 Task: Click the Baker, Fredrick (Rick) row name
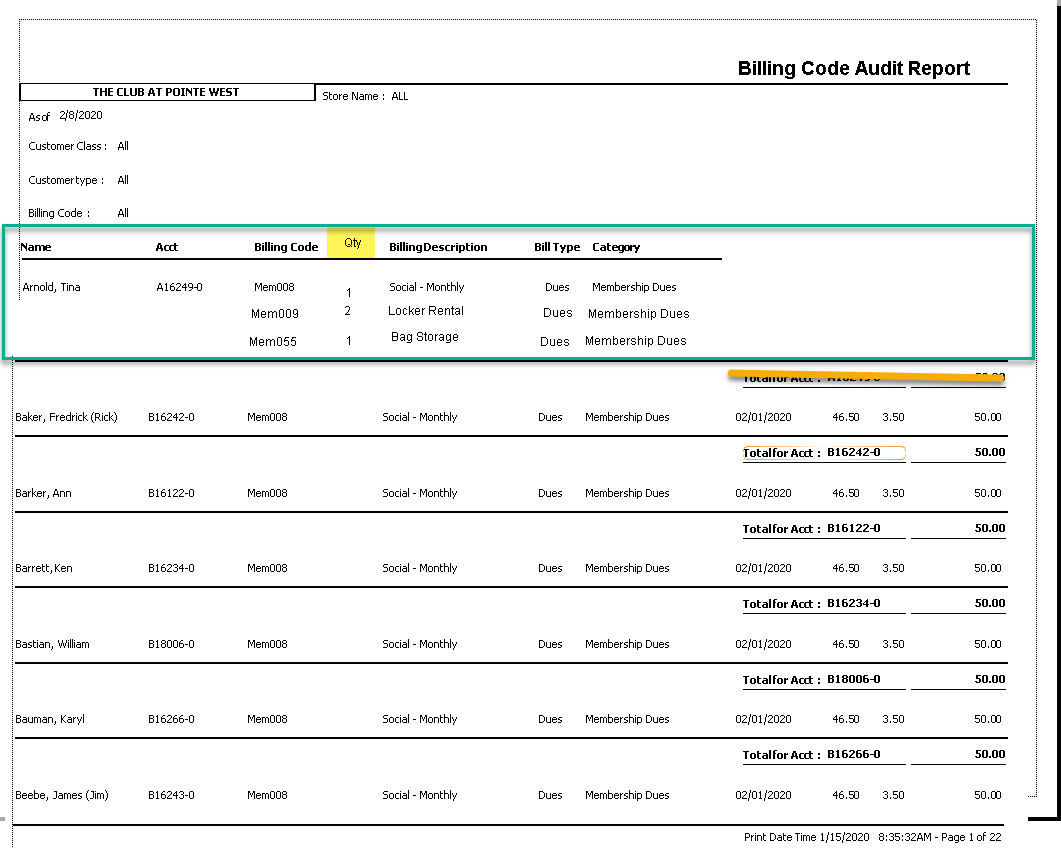(x=66, y=417)
